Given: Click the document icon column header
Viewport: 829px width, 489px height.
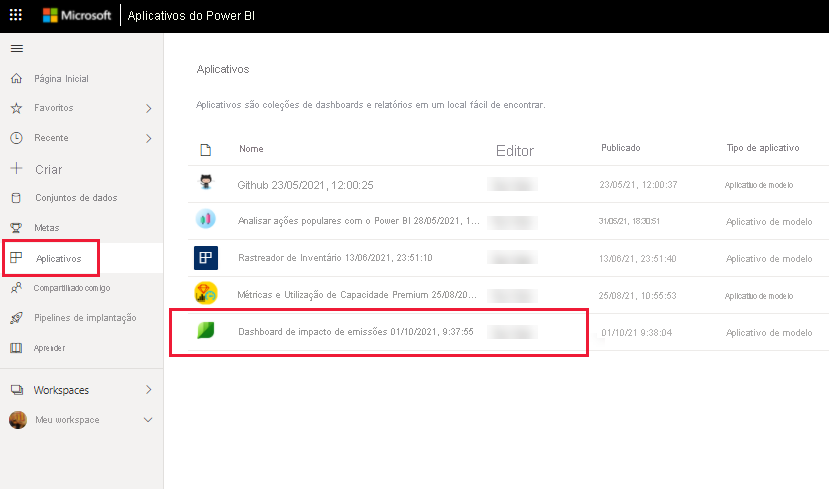Looking at the screenshot, I should click(206, 150).
